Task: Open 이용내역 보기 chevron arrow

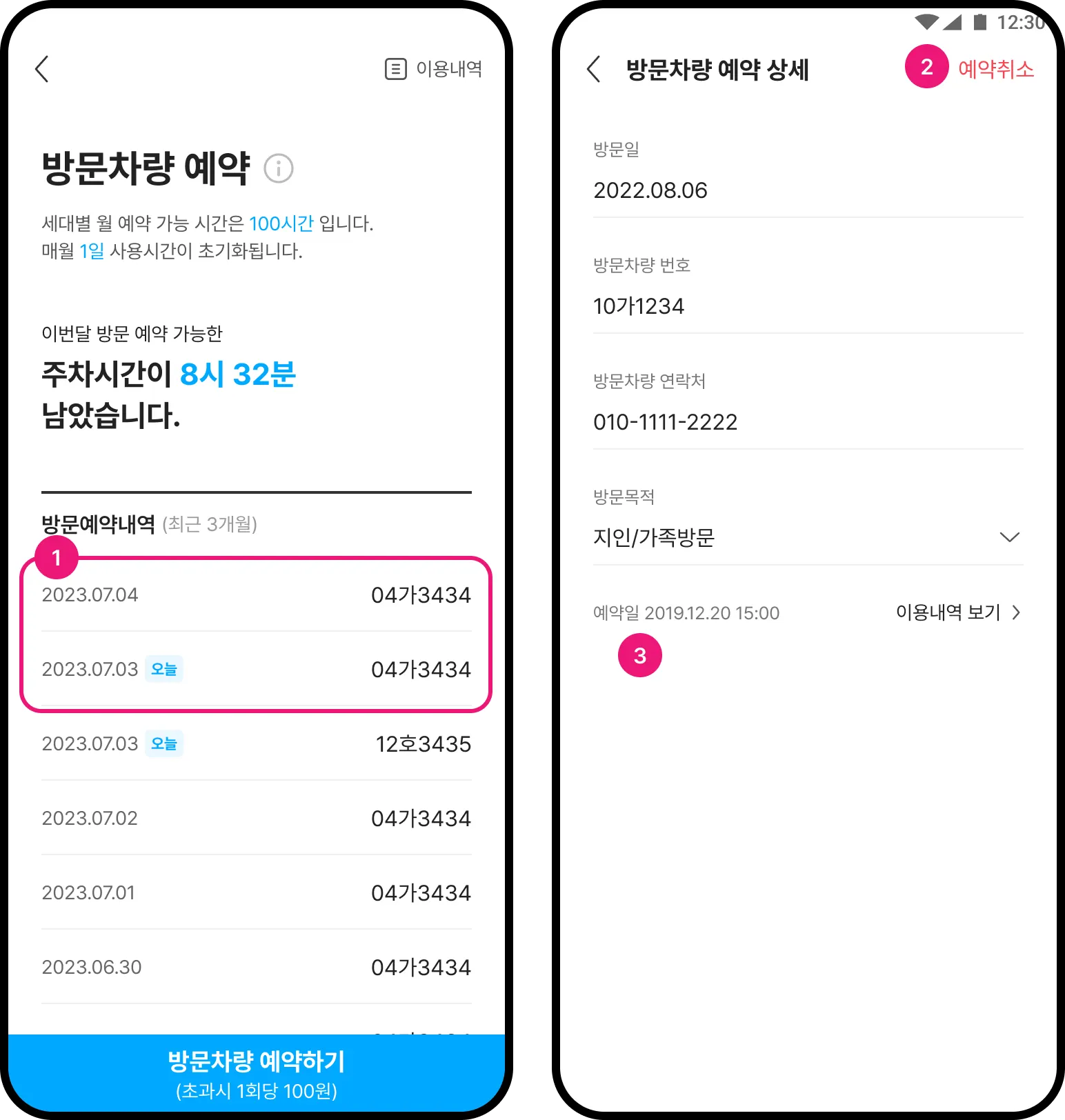Action: pos(1016,612)
